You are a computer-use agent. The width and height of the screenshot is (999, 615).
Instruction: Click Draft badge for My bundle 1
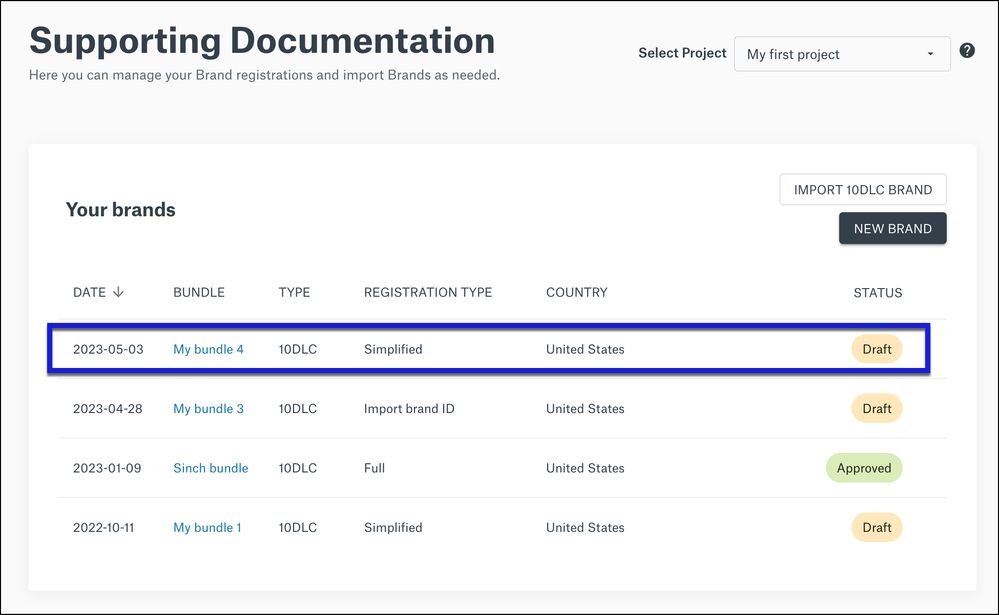click(876, 528)
